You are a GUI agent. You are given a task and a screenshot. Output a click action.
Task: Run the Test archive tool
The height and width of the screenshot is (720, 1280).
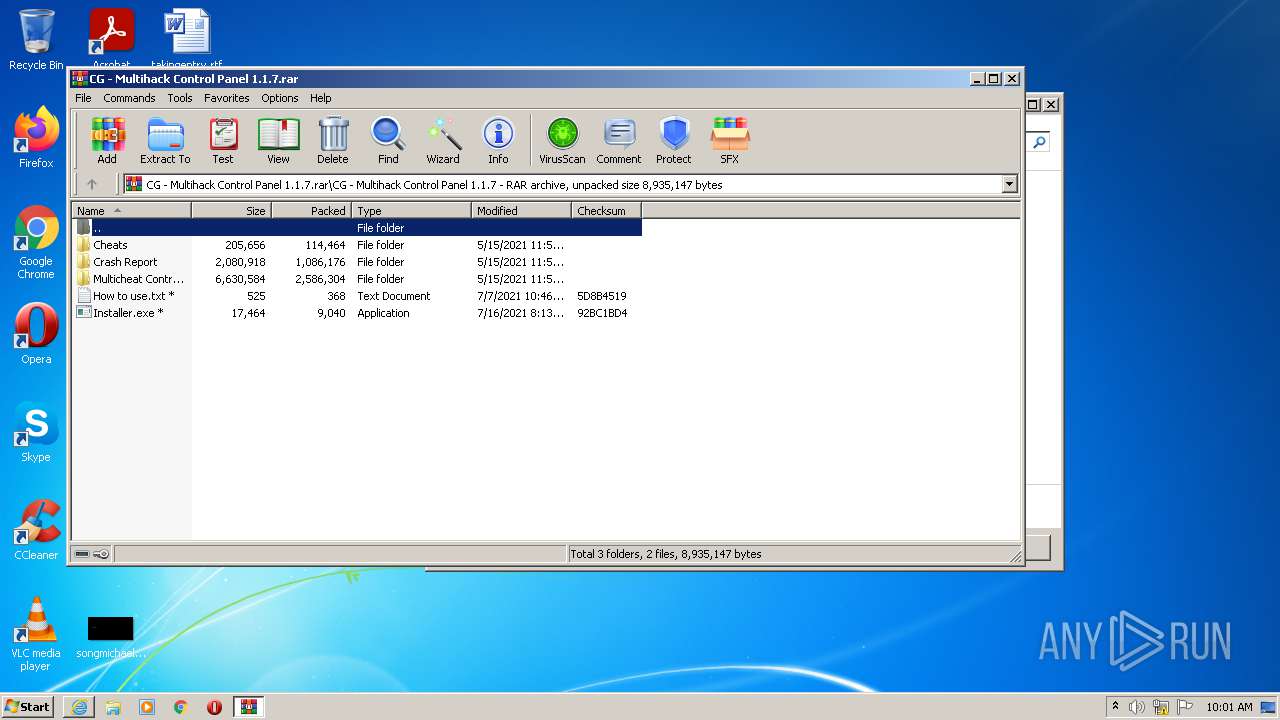tap(223, 141)
